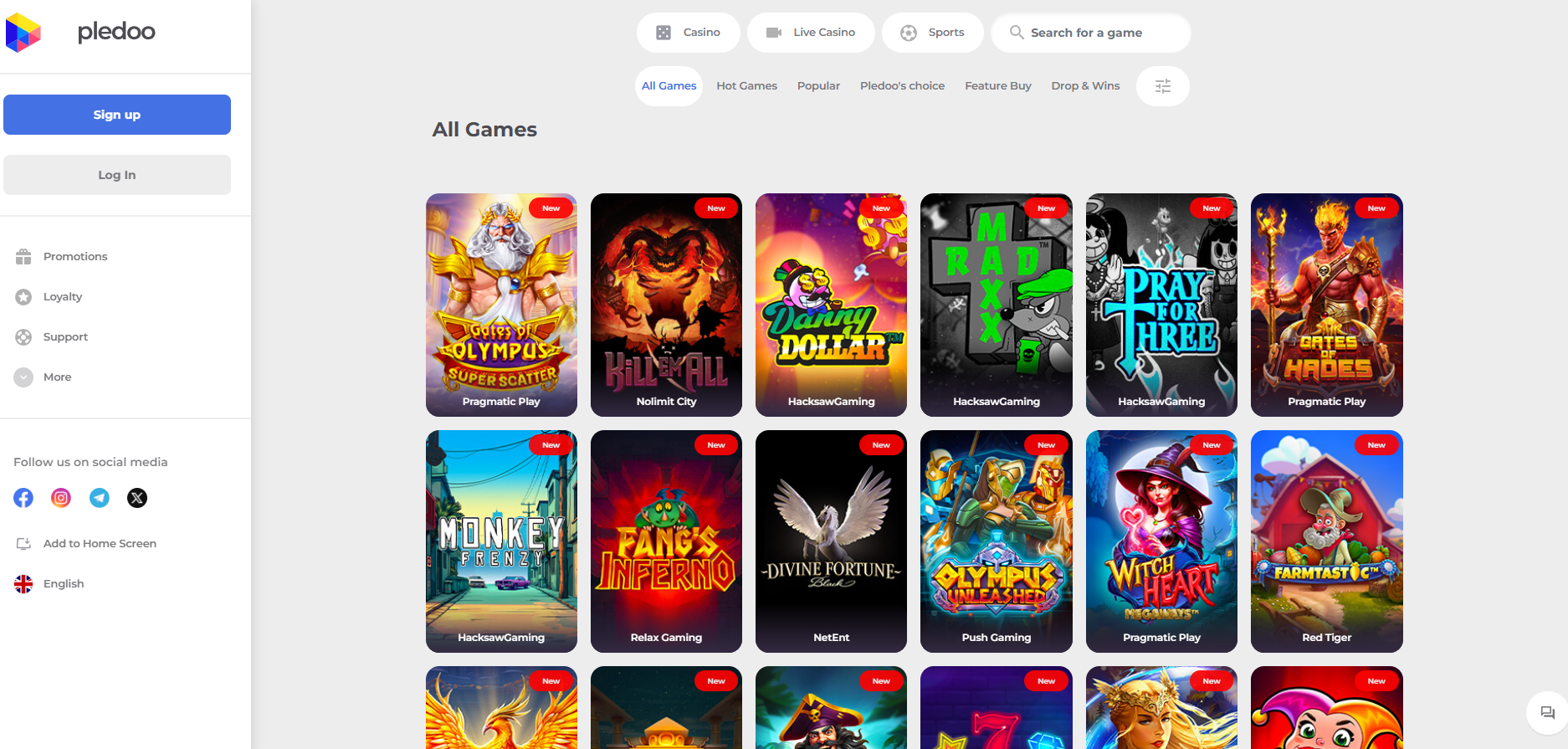This screenshot has width=1568, height=749.
Task: Click the NetEnt provider label
Action: [x=831, y=638]
